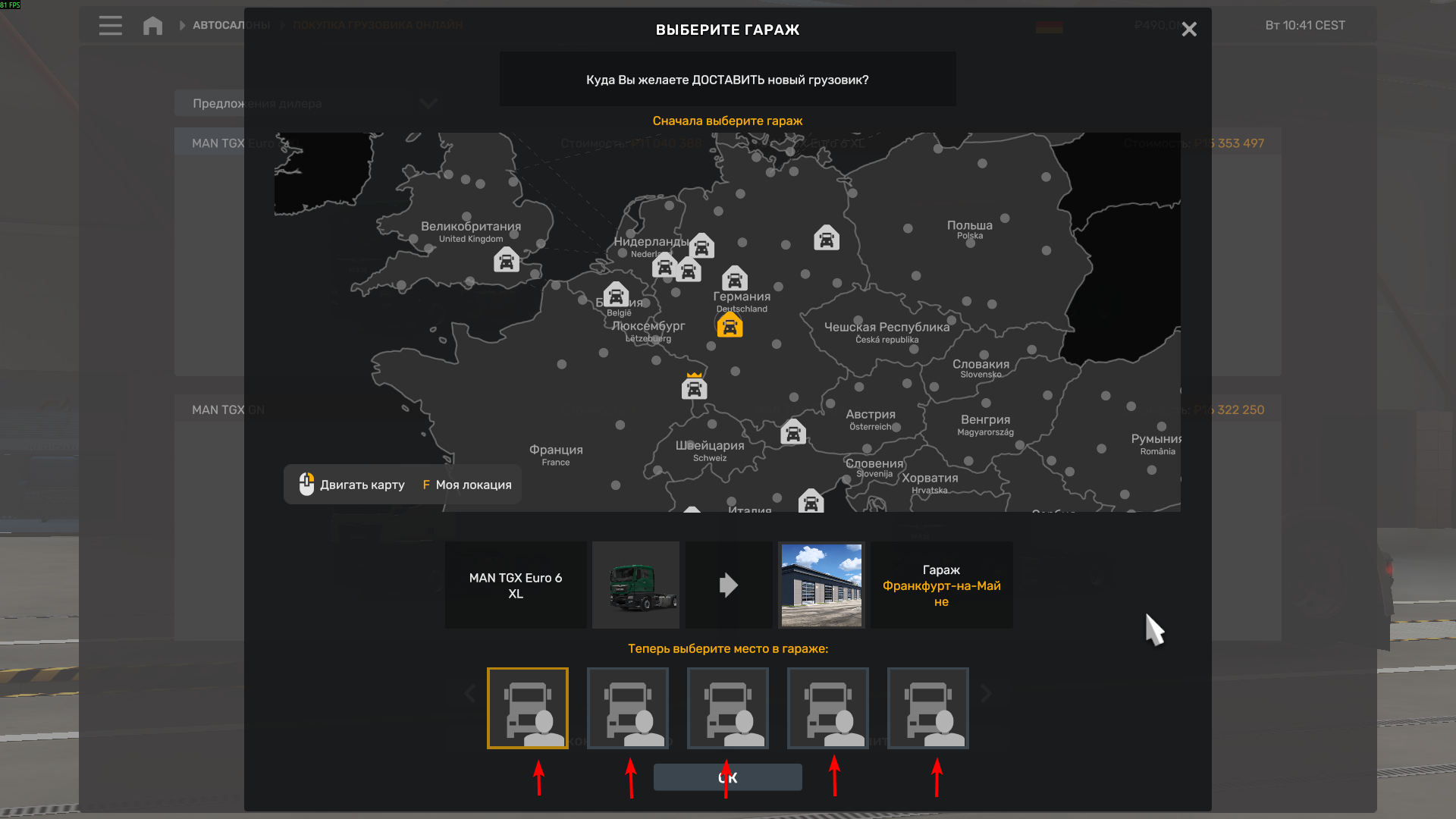Click the MAN TGX Euro 6 XL label
The image size is (1456, 819).
tap(516, 585)
